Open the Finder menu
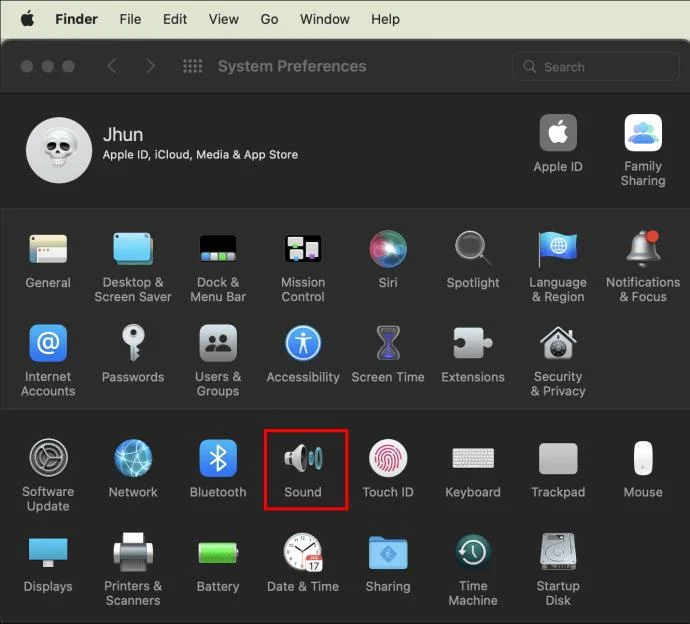690x624 pixels. [x=76, y=19]
